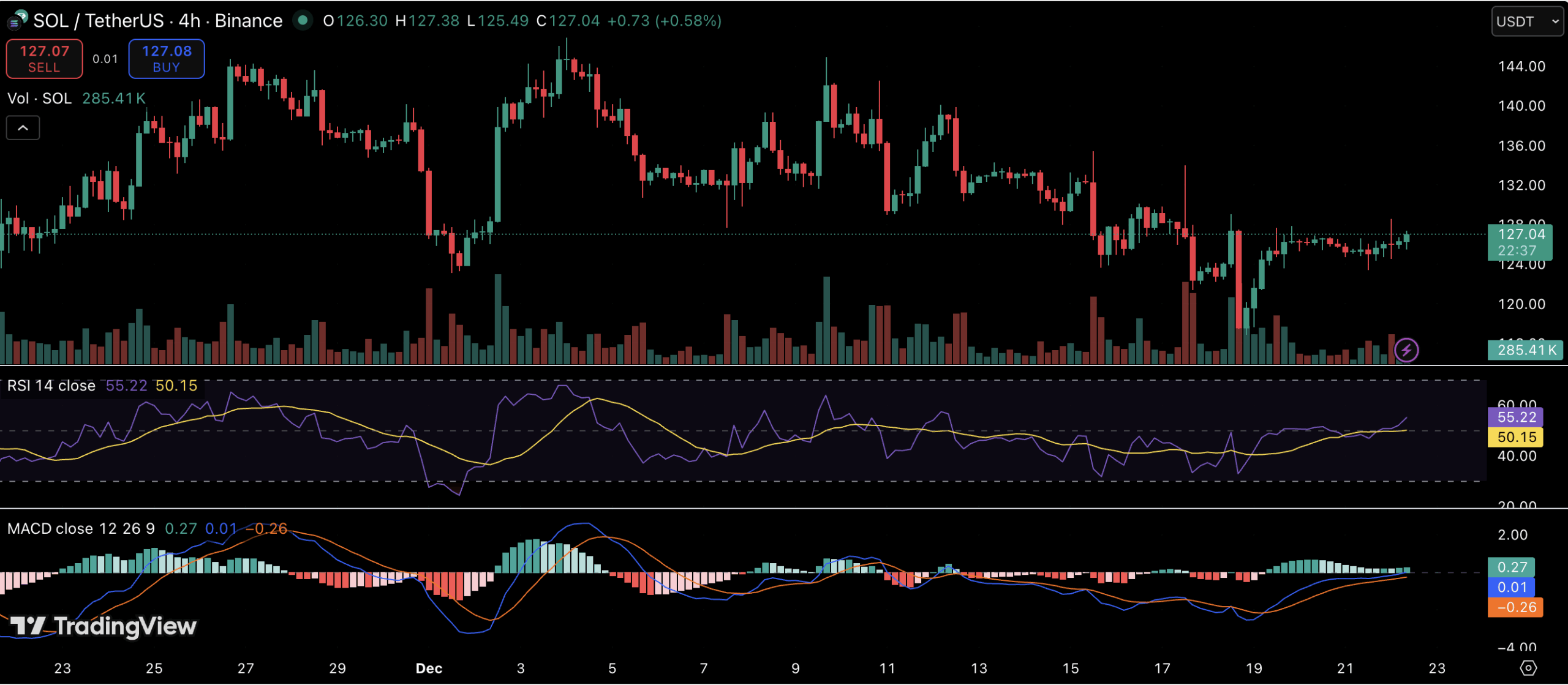Open chart settings hexagon gear icon
1568x685 pixels.
[x=1528, y=668]
